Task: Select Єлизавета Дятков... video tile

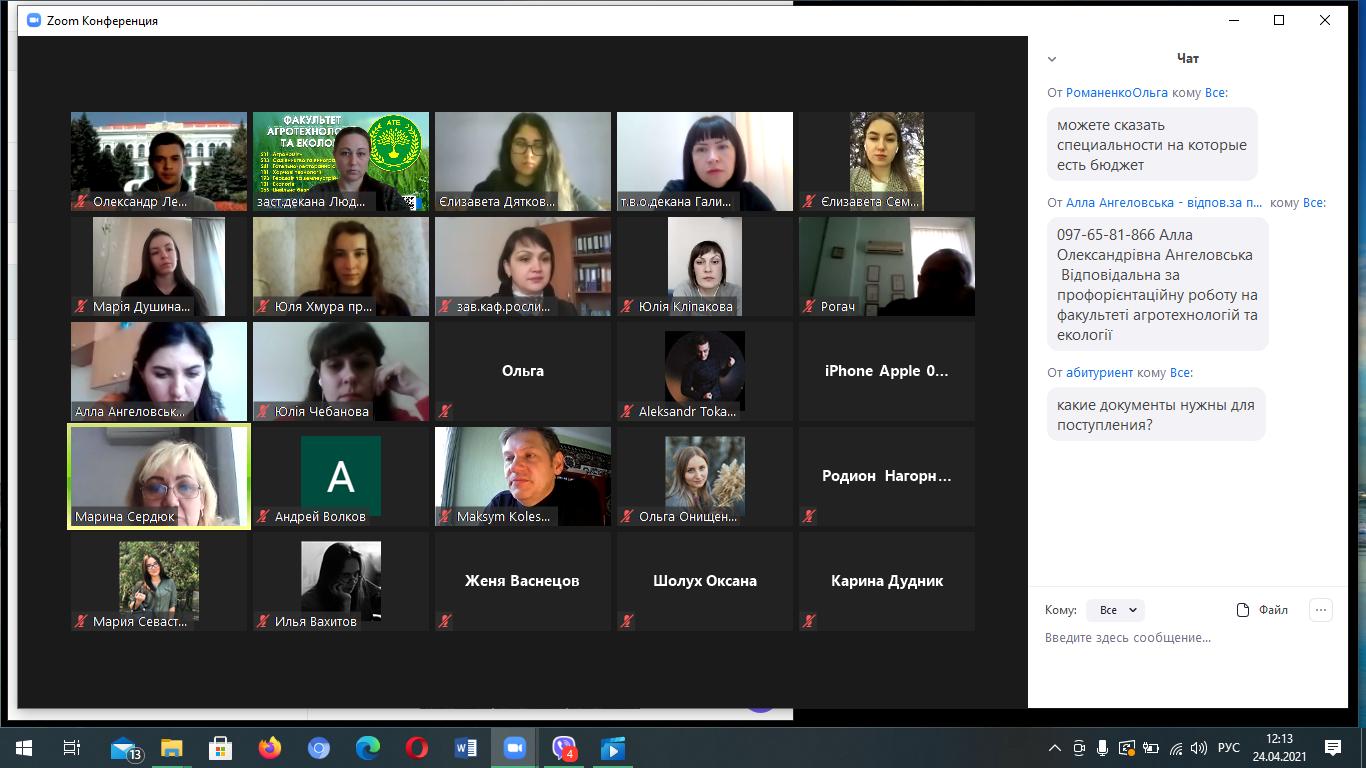Action: pos(523,161)
